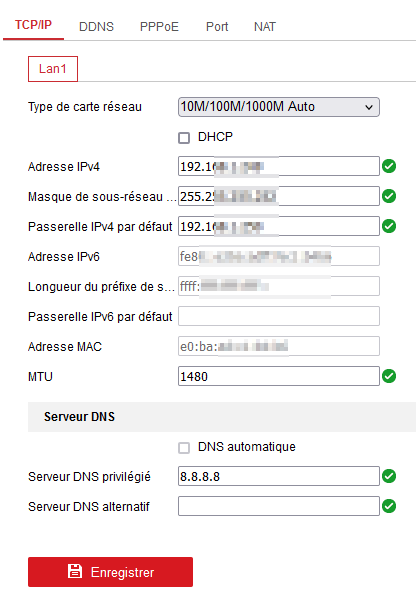This screenshot has height=614, width=416.
Task: Click the dropdown arrow of 10M/100M/1000M Auto
Action: point(369,107)
